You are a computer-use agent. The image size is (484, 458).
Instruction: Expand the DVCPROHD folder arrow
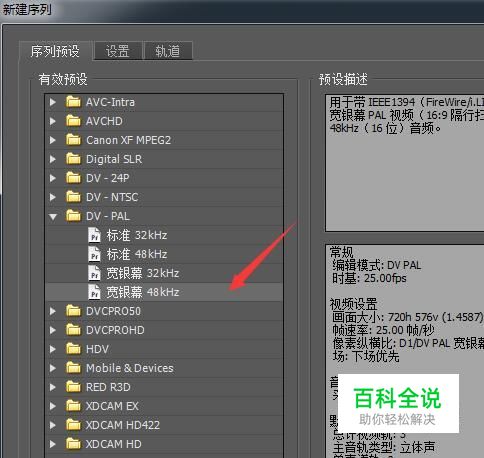(x=53, y=330)
